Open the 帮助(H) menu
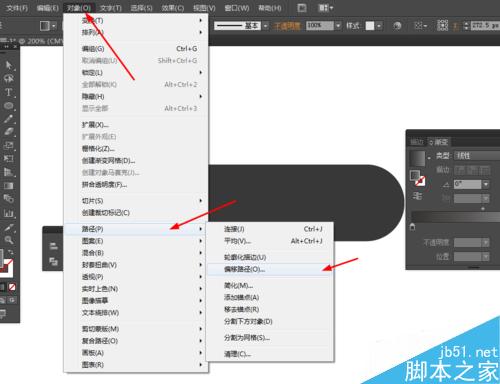 tap(270, 8)
